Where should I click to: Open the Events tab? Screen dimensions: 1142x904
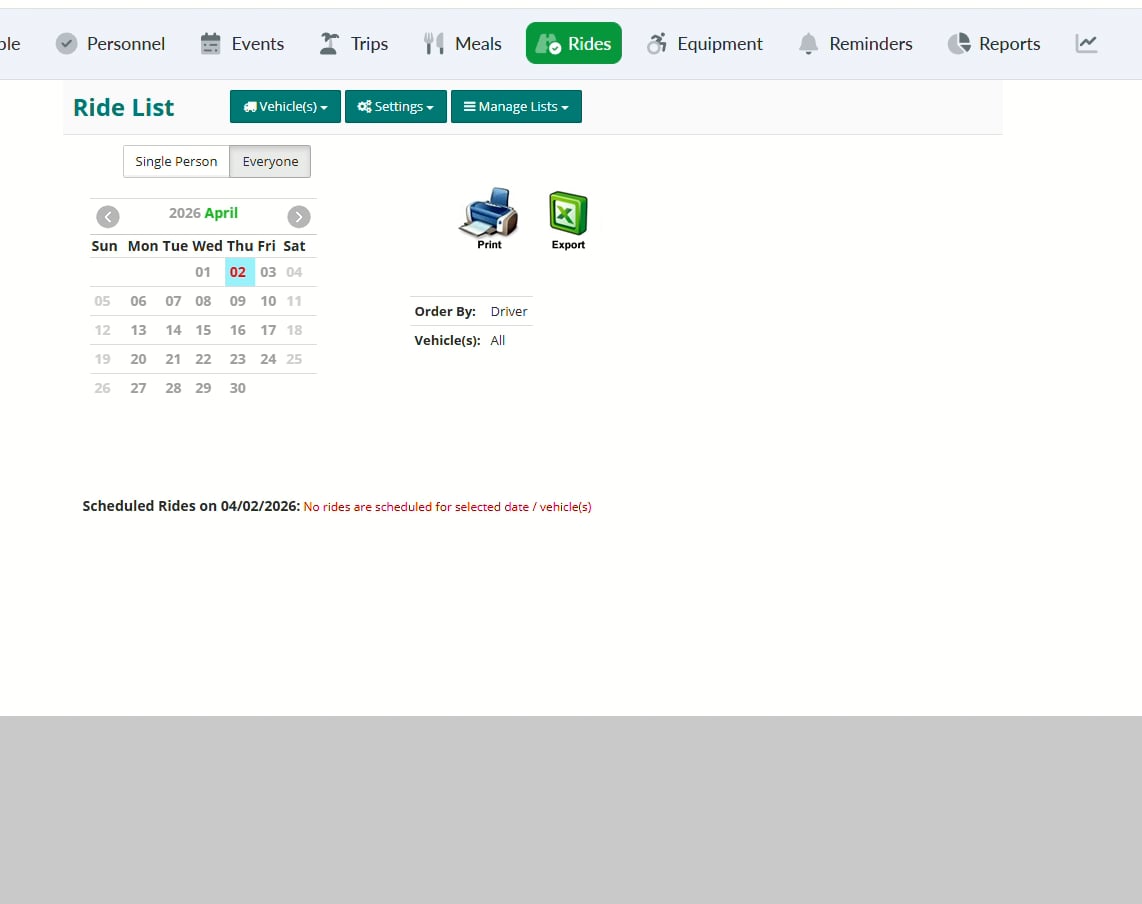(x=242, y=44)
